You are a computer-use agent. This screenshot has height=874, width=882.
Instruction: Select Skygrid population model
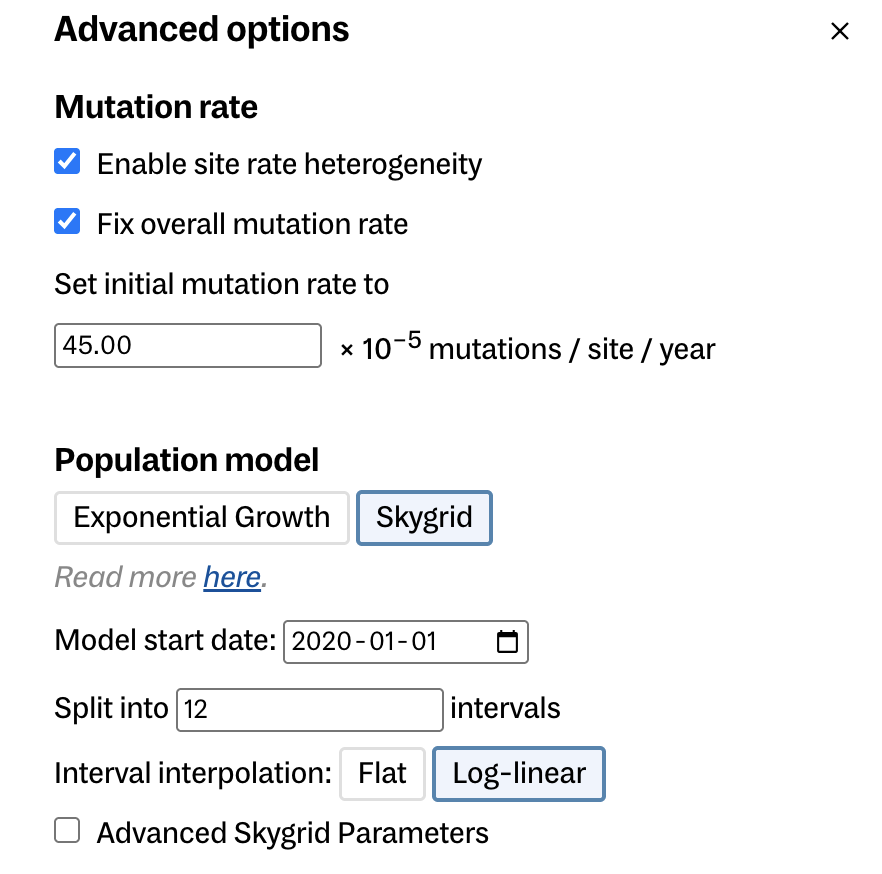pyautogui.click(x=424, y=517)
